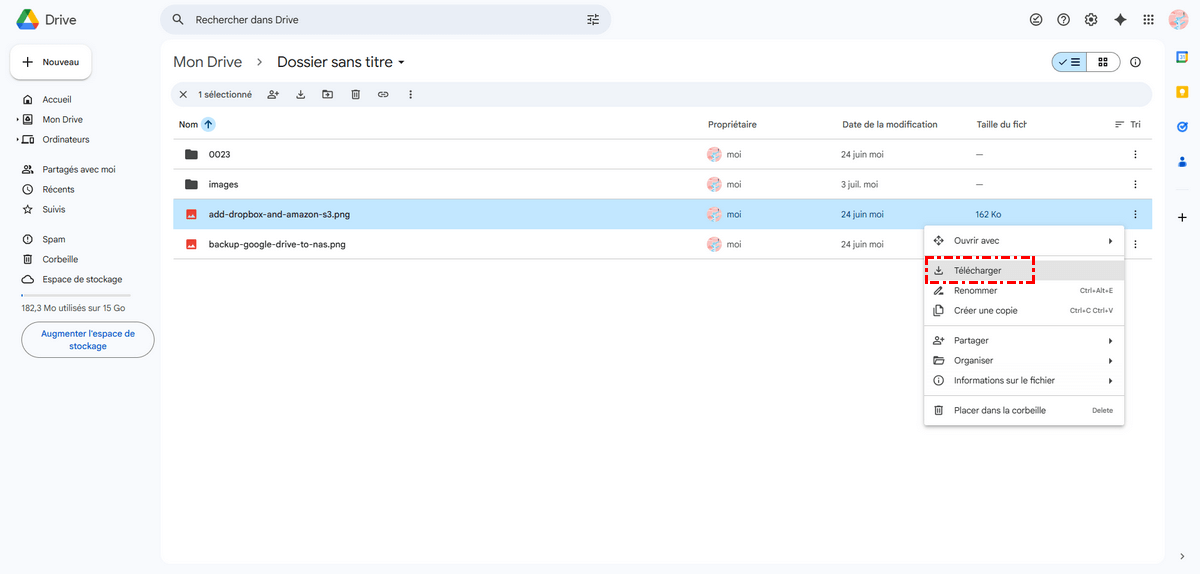The width and height of the screenshot is (1200, 574).
Task: Click the Nouveau button
Action: 51,62
